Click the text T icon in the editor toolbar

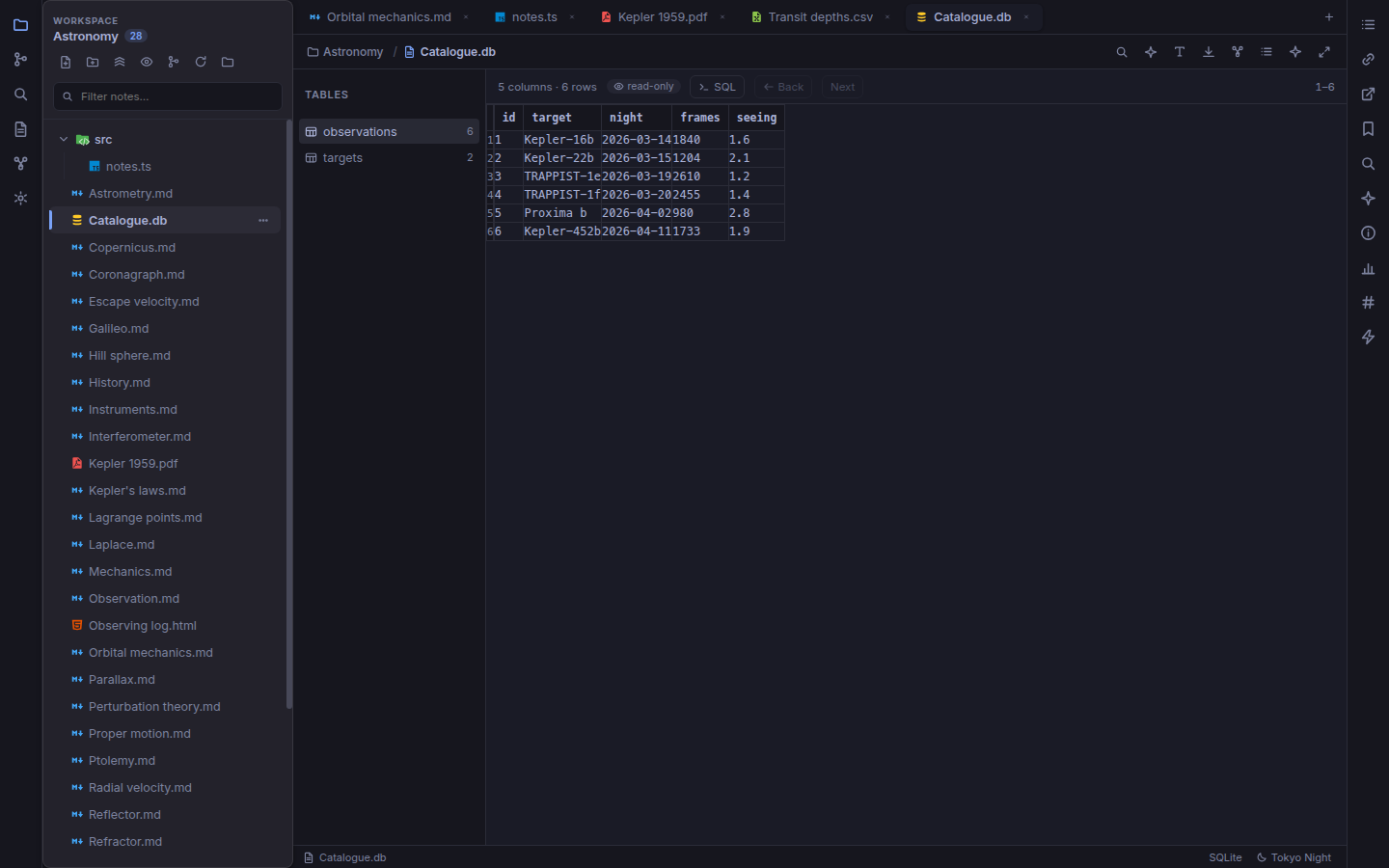tap(1180, 52)
